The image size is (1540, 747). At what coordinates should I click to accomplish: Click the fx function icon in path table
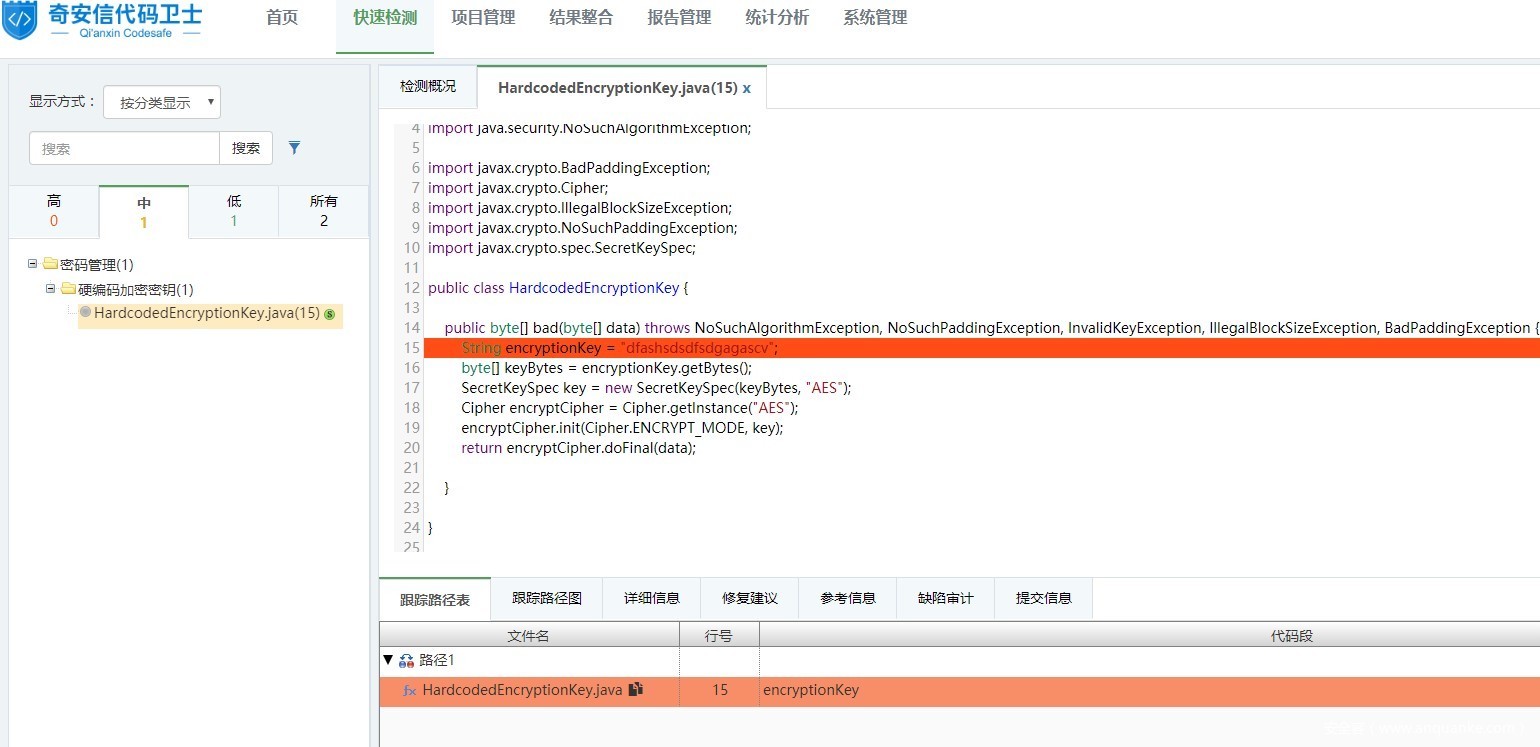click(x=409, y=691)
